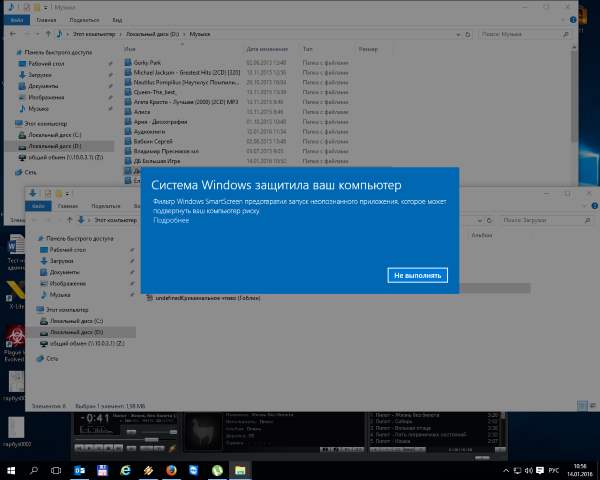Sort by the 'Дата изменения' column header
This screenshot has width=600, height=480.
click(267, 49)
